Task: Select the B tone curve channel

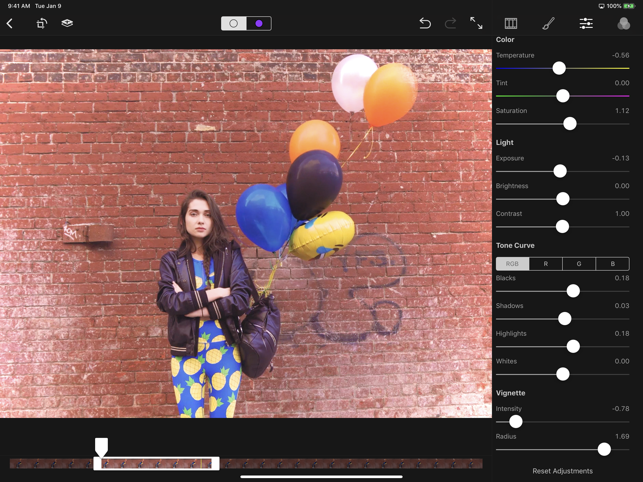Action: [x=613, y=264]
